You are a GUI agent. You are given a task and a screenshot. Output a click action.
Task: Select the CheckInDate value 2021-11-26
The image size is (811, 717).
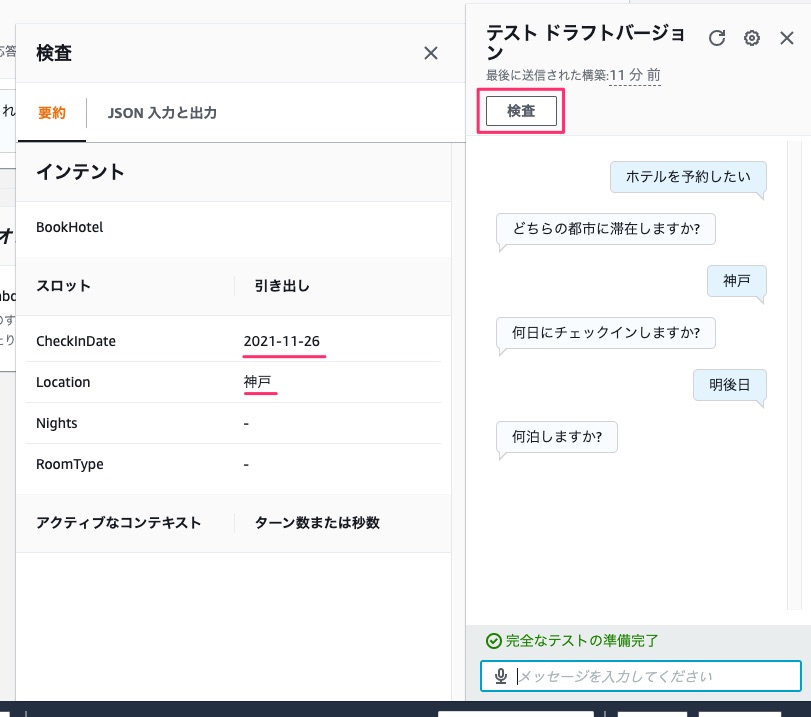[x=284, y=340]
